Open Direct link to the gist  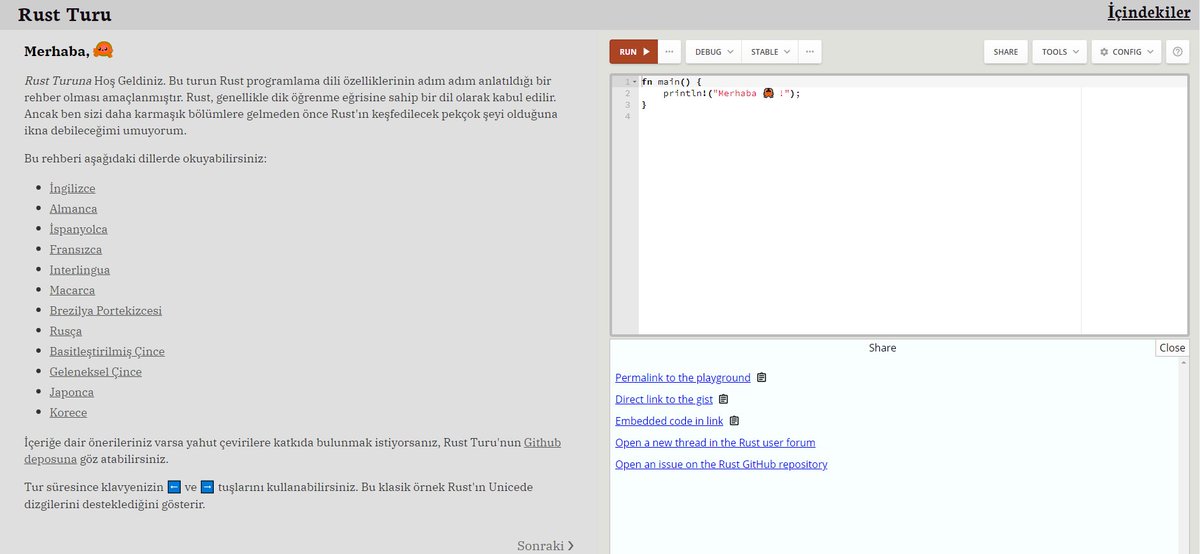664,399
